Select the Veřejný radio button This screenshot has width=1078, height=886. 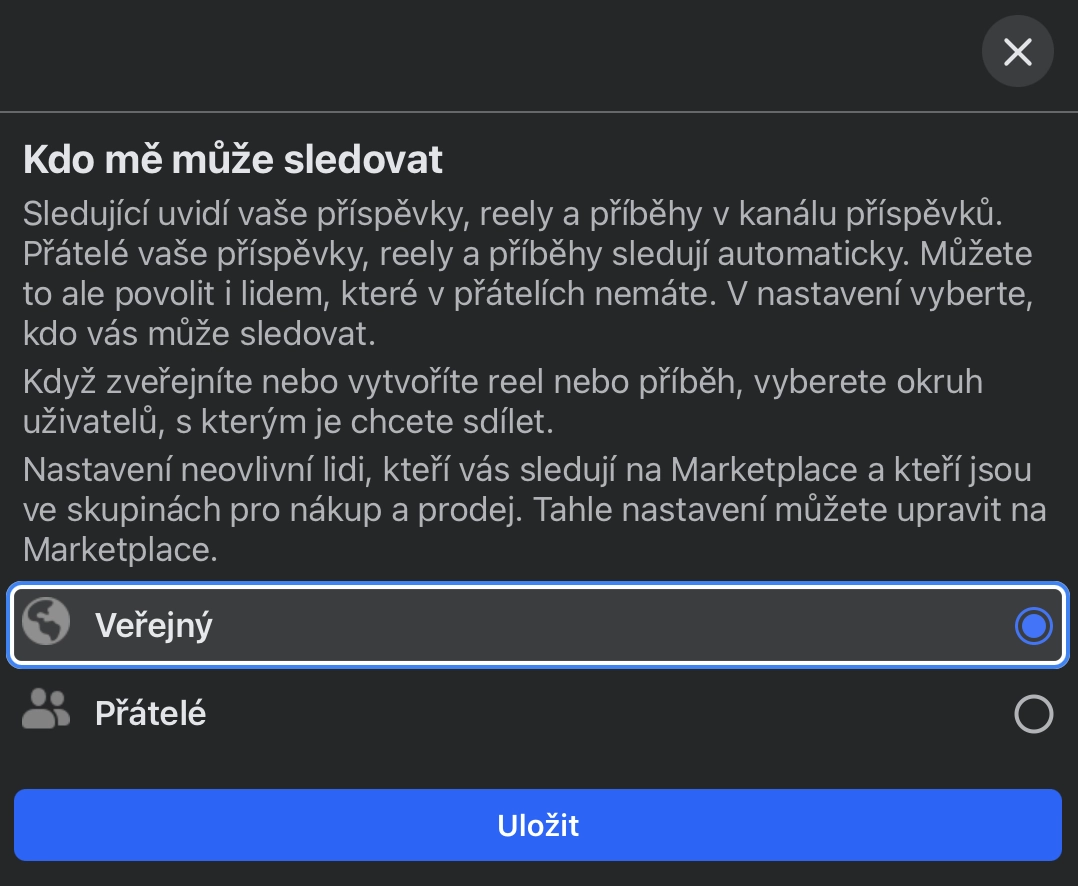click(x=1033, y=626)
